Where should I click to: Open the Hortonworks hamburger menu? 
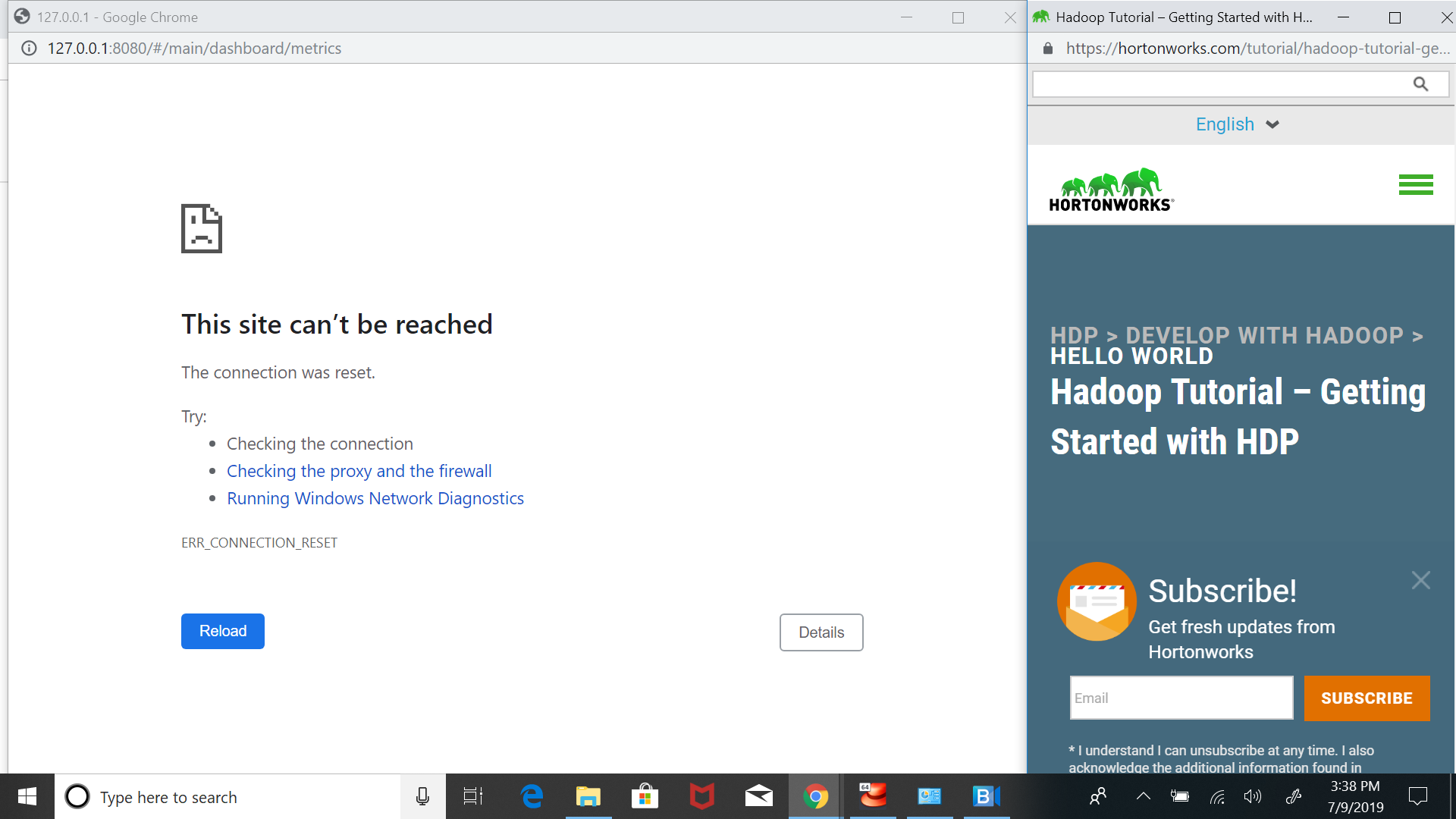[x=1415, y=184]
